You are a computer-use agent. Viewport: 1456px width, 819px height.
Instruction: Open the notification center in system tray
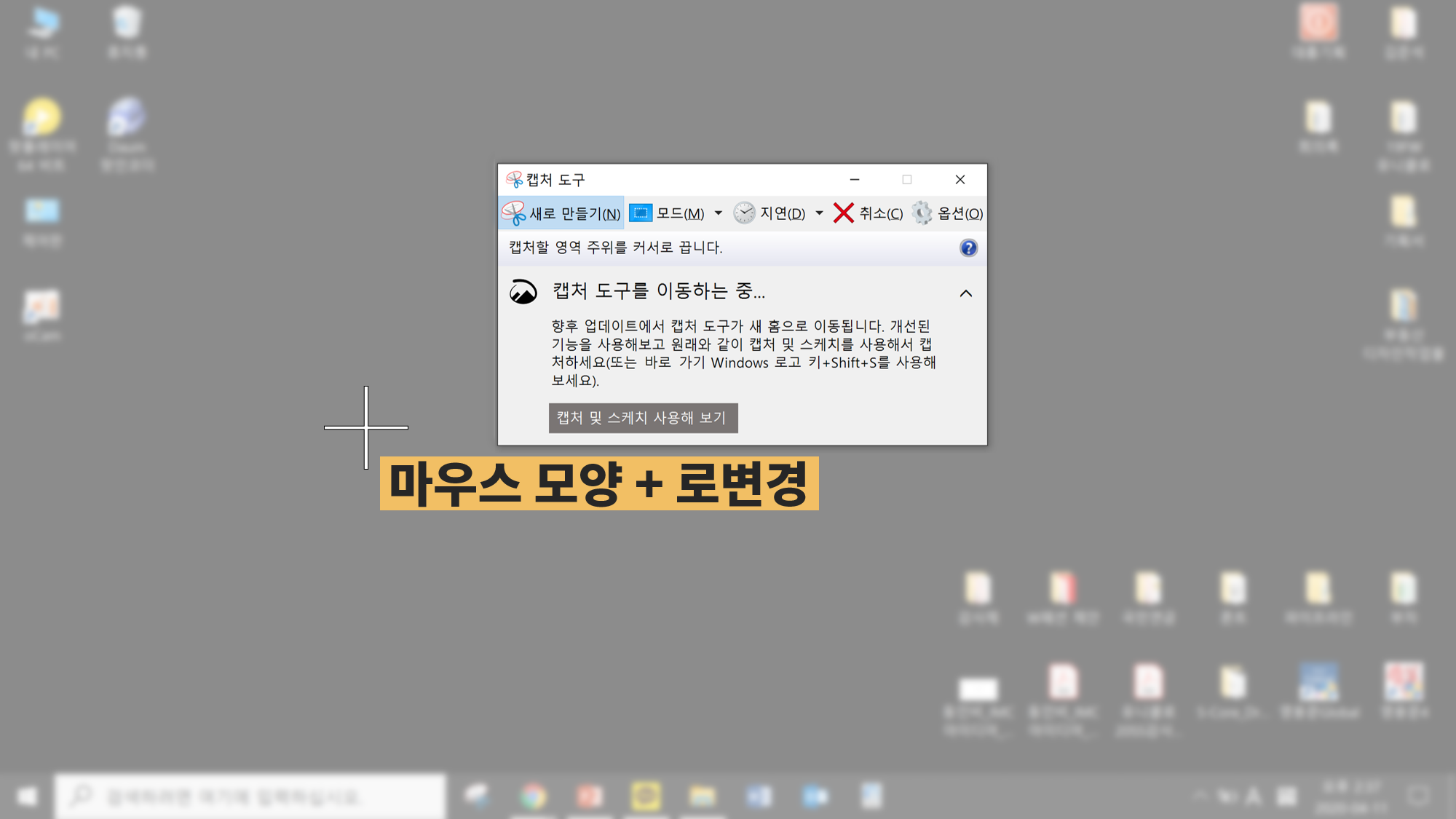pyautogui.click(x=1418, y=796)
